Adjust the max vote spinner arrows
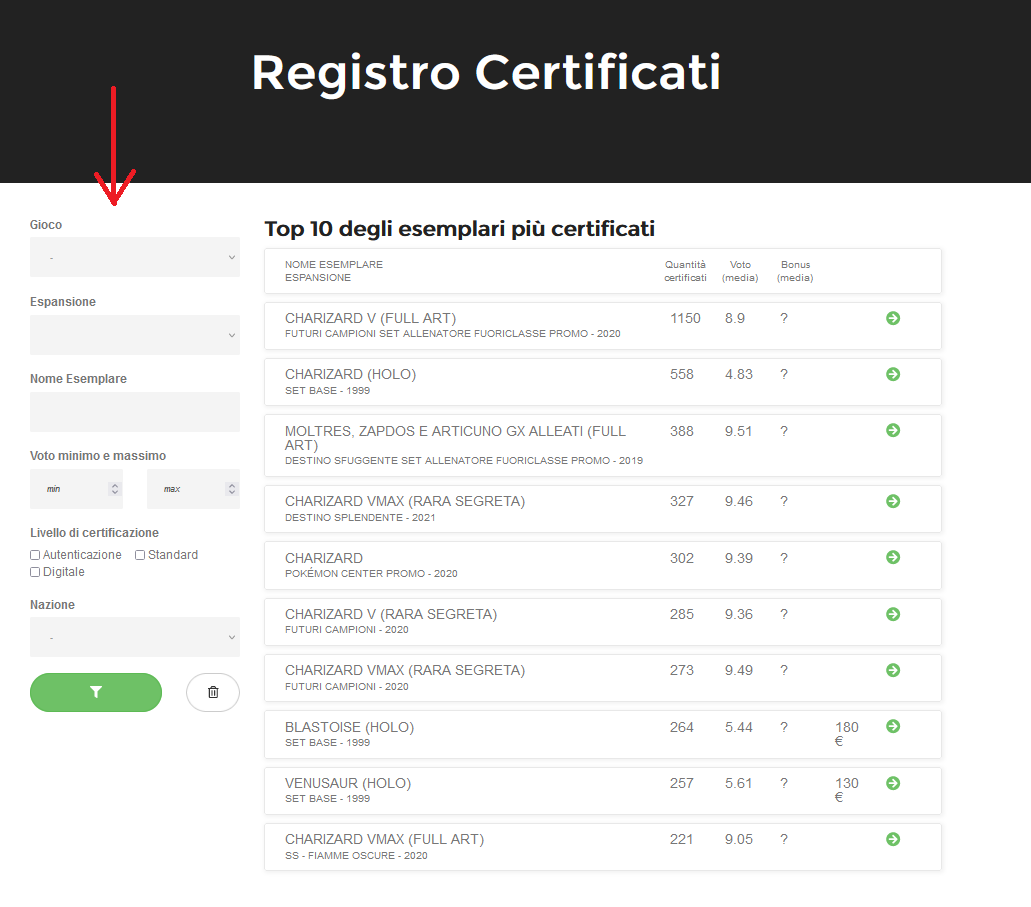 point(231,489)
